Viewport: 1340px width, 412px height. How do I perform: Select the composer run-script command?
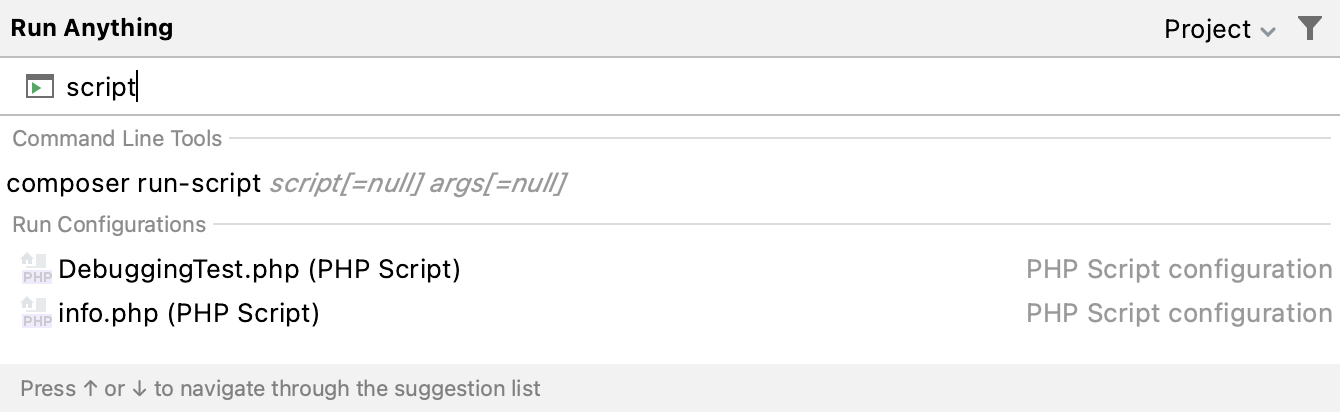pos(670,183)
